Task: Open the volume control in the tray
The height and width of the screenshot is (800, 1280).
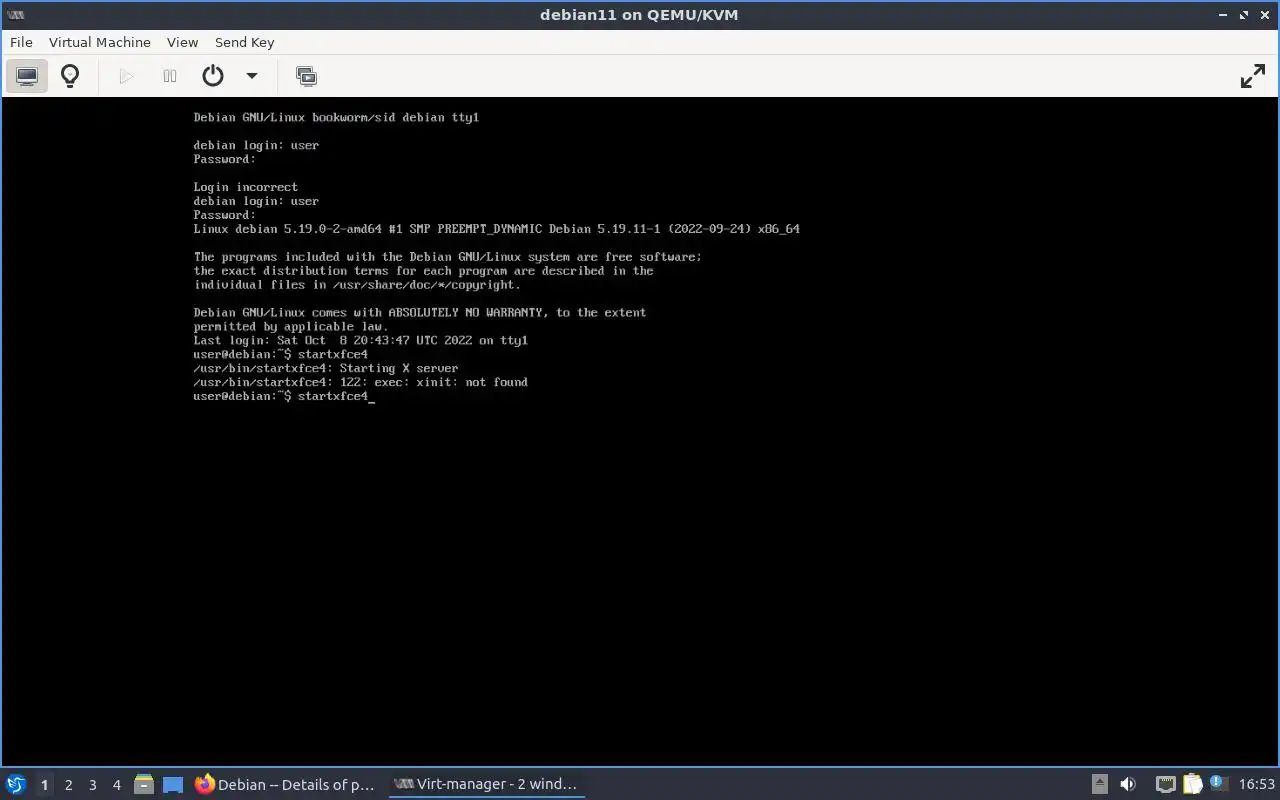Action: coord(1128,785)
